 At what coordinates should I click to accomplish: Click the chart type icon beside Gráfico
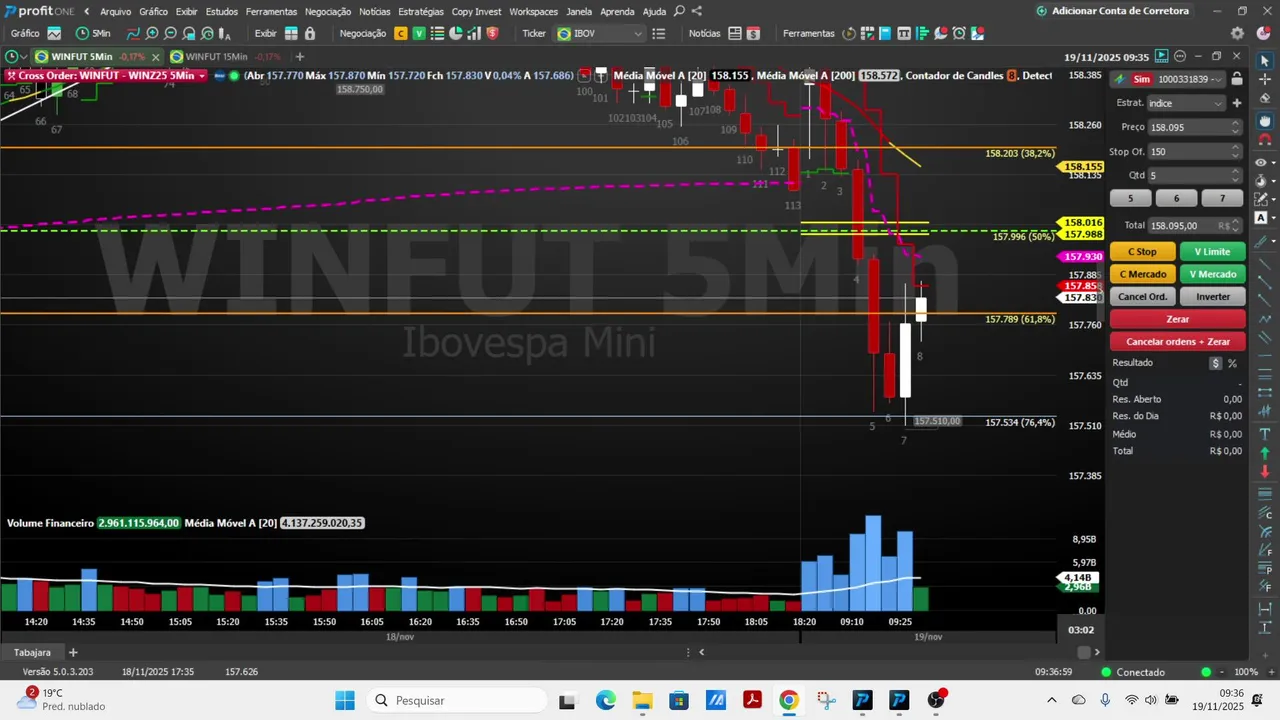(54, 33)
